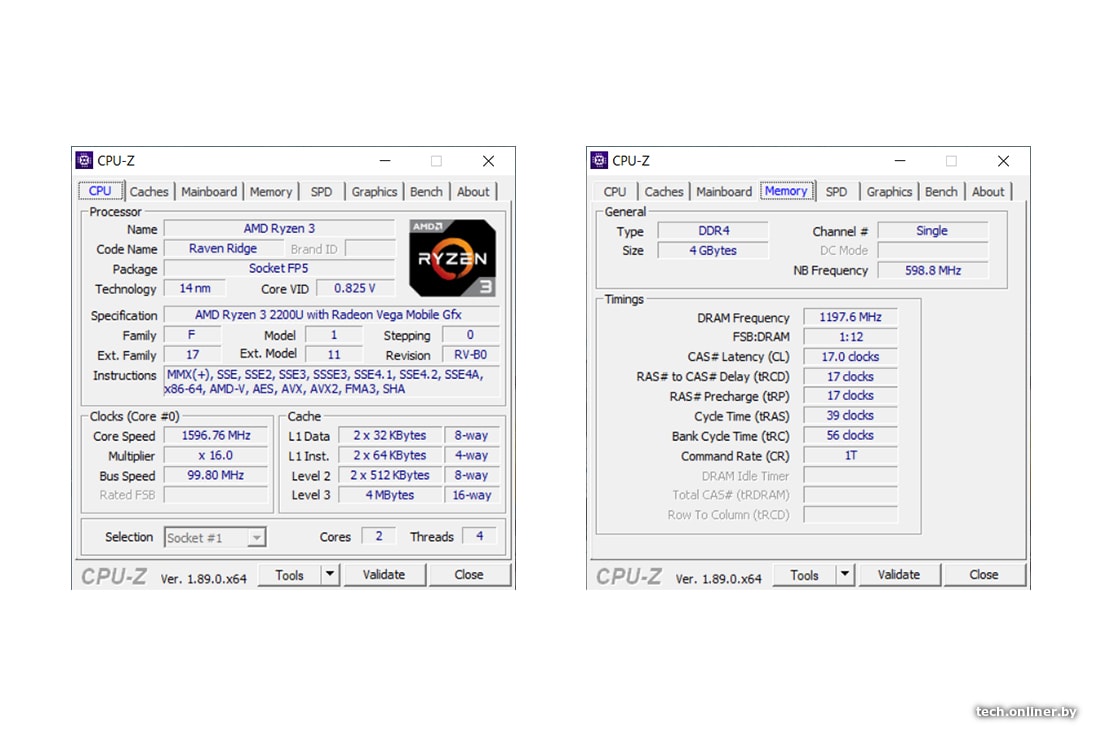The width and height of the screenshot is (1100, 735).
Task: Click memory Type value 'DDR4'
Action: point(713,231)
